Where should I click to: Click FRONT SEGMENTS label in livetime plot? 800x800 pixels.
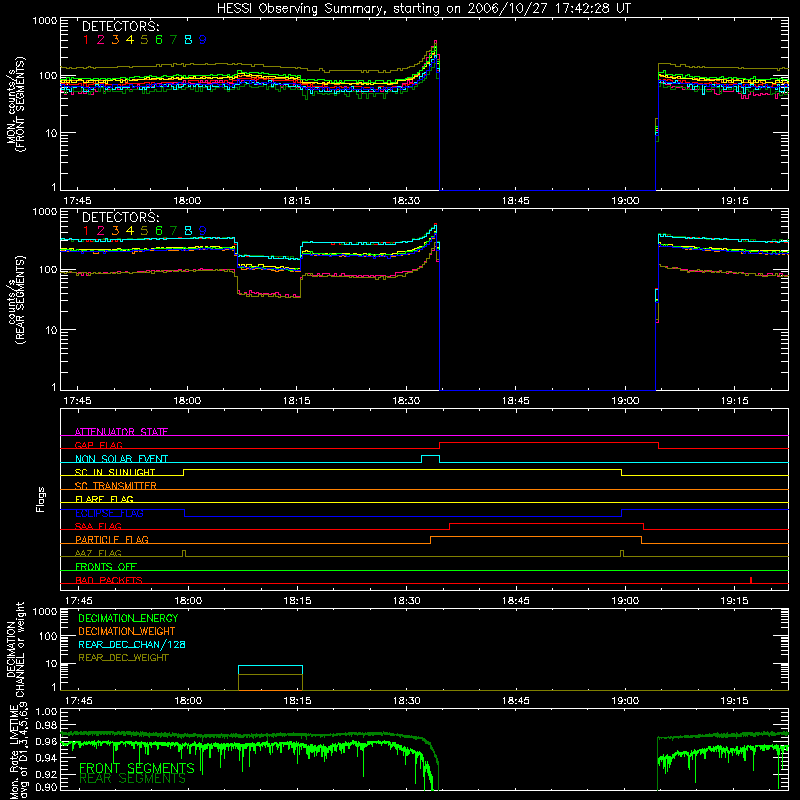[137, 768]
